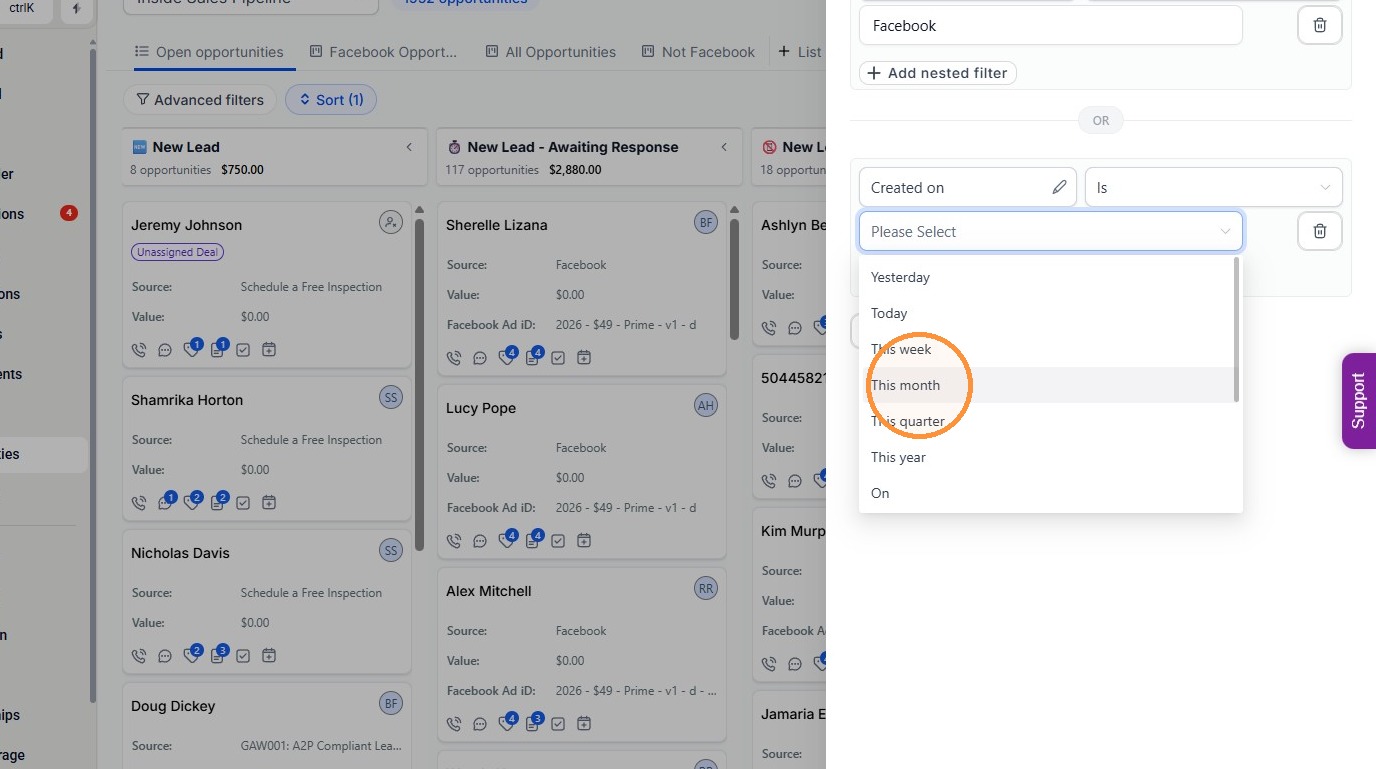
Task: Collapse the New Lead column
Action: coord(409,147)
